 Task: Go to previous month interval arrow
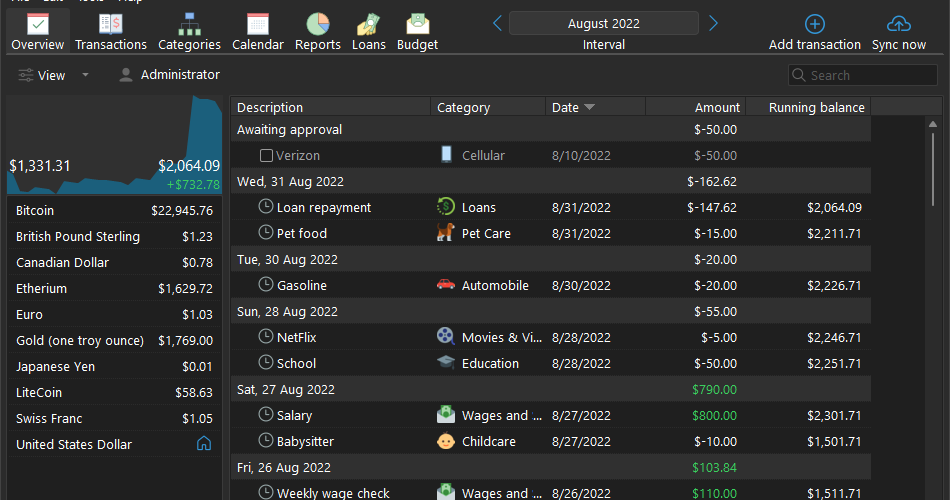pos(497,24)
